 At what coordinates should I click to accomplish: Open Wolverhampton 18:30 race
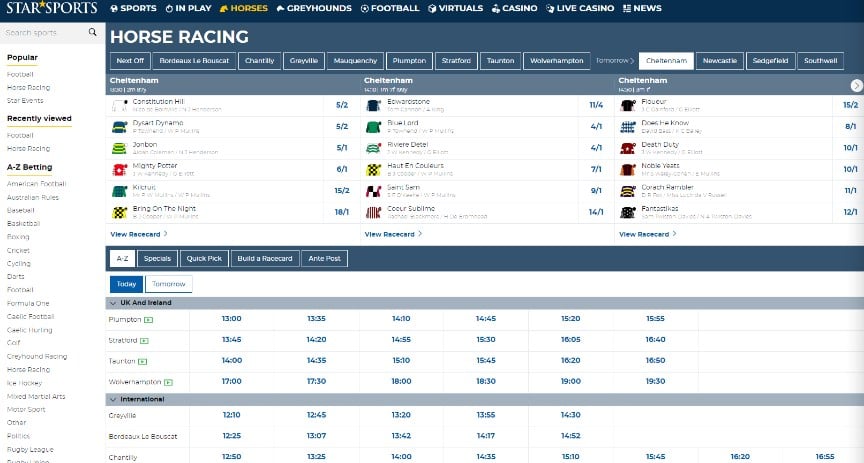pyautogui.click(x=486, y=381)
